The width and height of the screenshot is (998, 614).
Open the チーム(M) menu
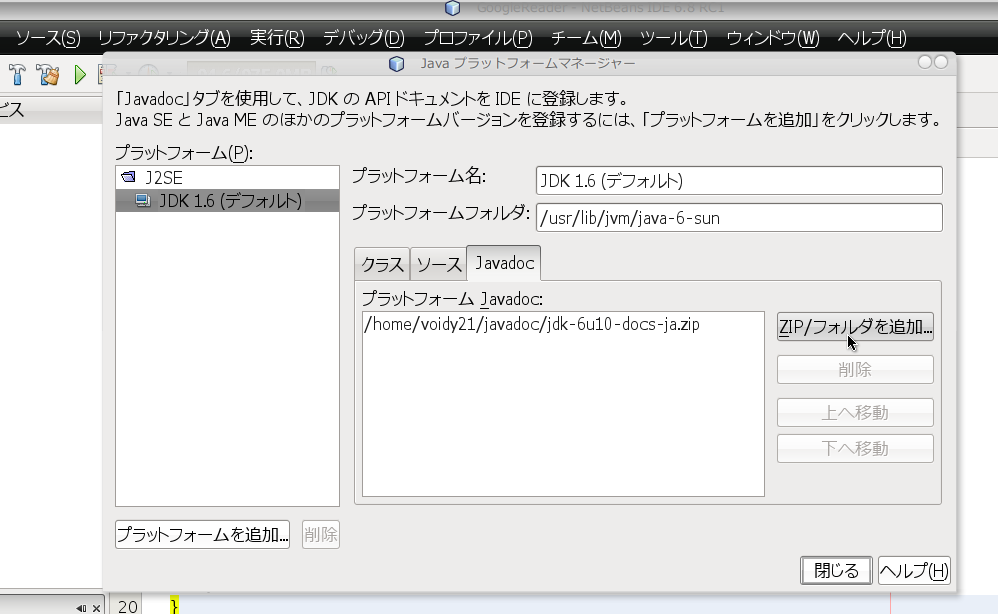point(586,38)
